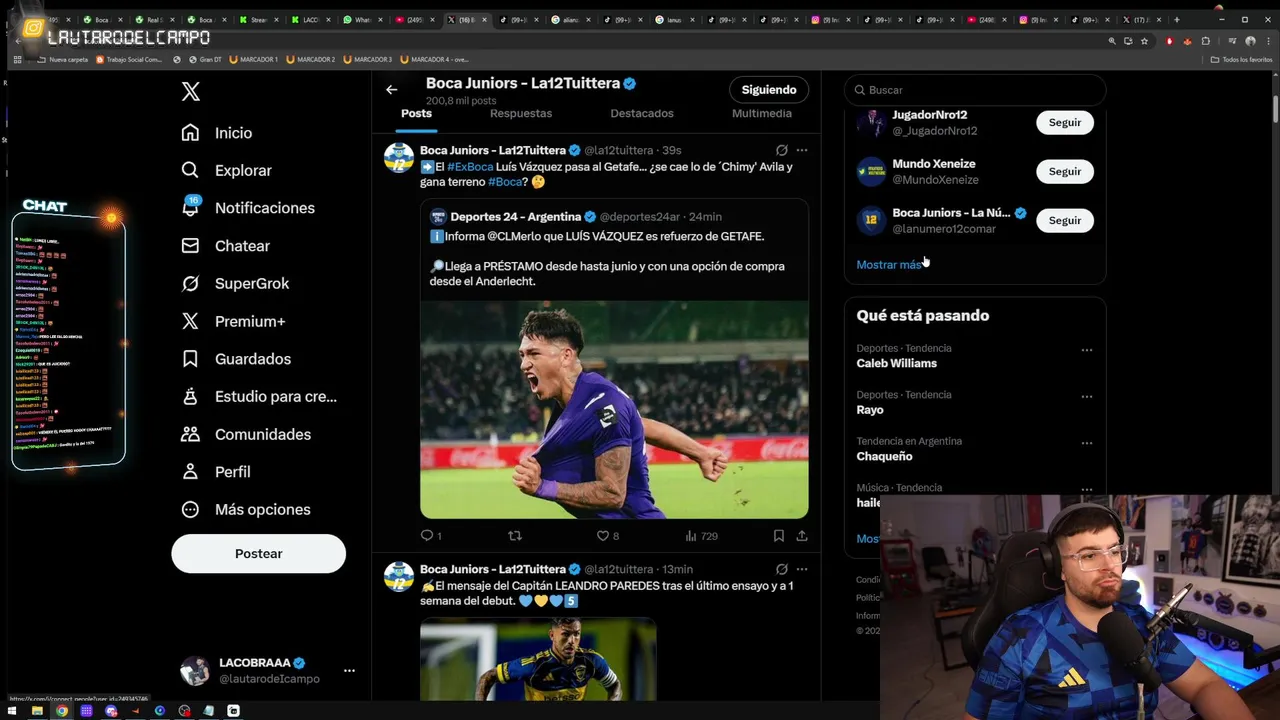
Task: Expand Más opciones in the sidebar
Action: click(x=245, y=510)
